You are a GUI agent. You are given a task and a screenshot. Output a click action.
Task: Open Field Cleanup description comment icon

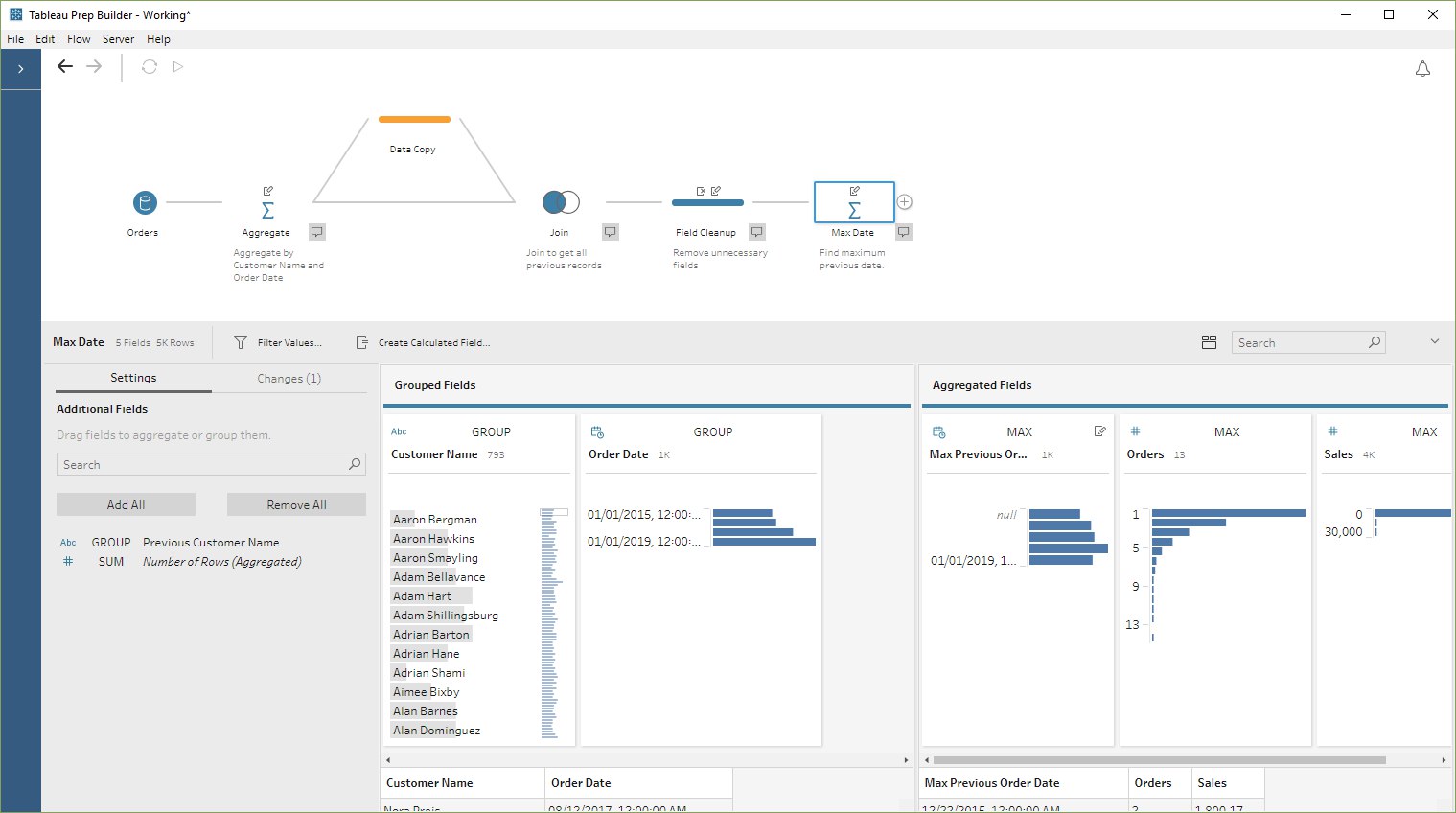(756, 232)
